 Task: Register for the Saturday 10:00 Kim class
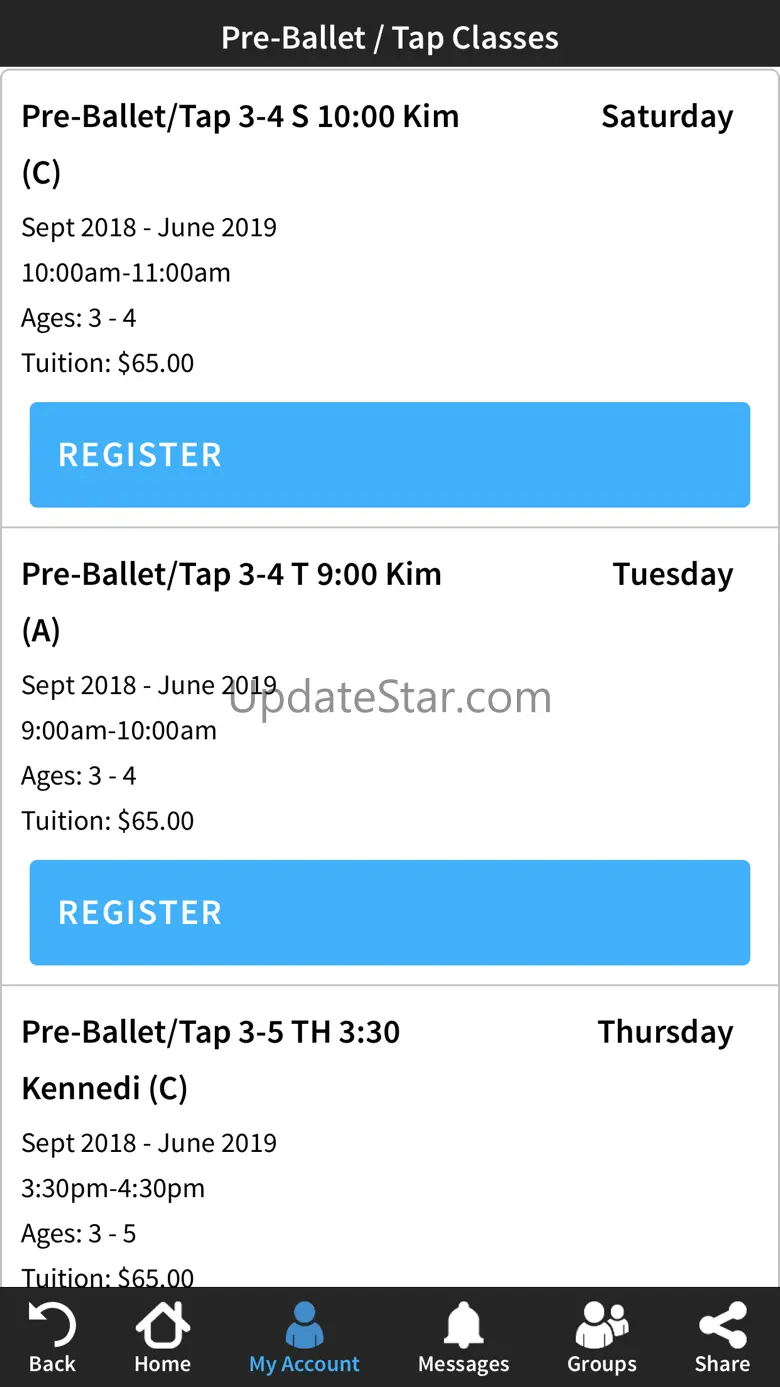point(390,455)
